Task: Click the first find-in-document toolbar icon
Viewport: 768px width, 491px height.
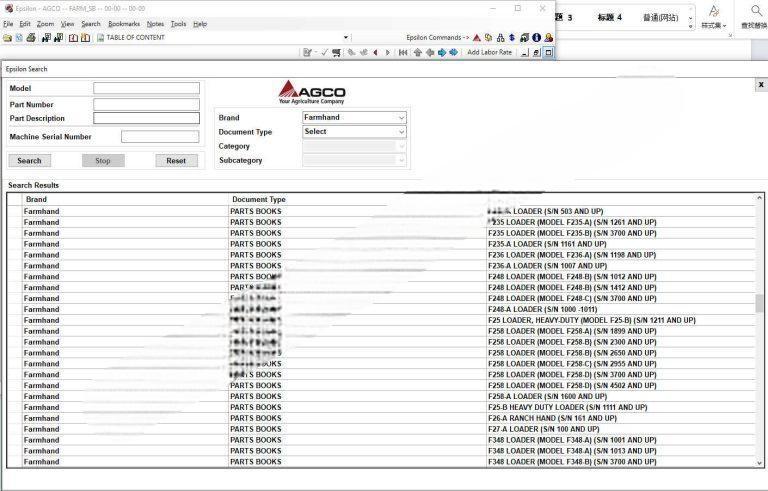Action: (x=46, y=38)
